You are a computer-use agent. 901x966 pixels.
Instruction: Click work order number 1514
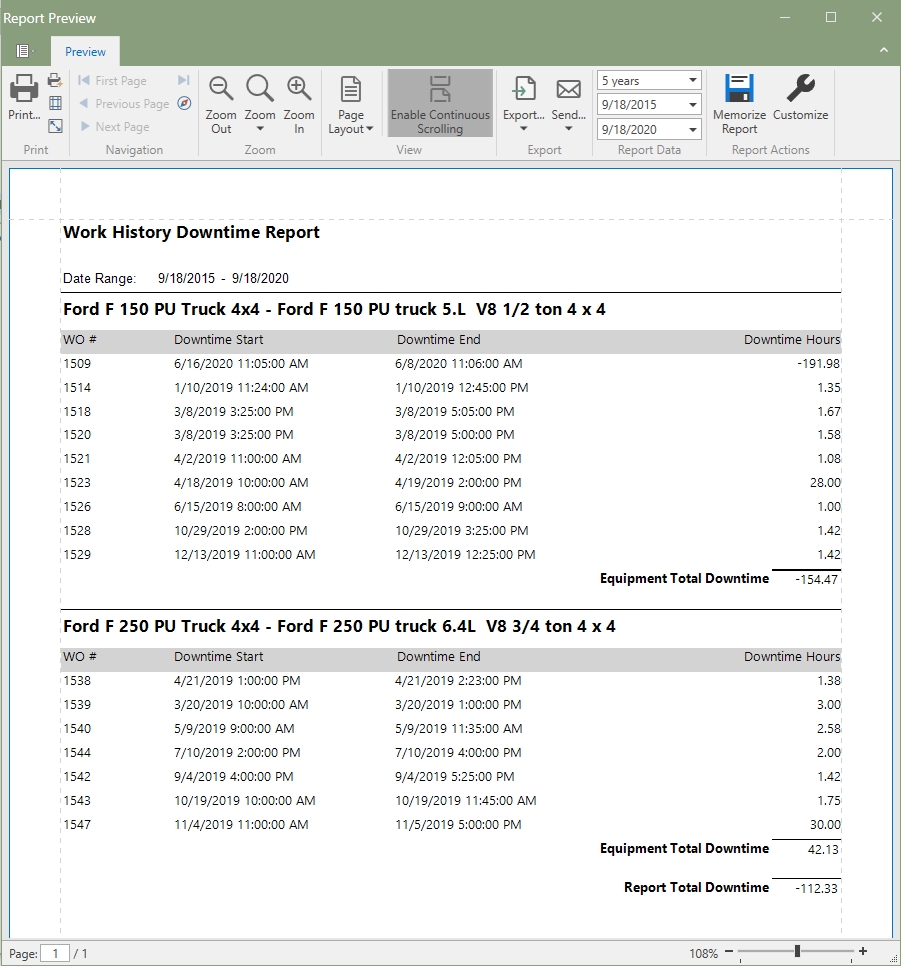pos(77,388)
